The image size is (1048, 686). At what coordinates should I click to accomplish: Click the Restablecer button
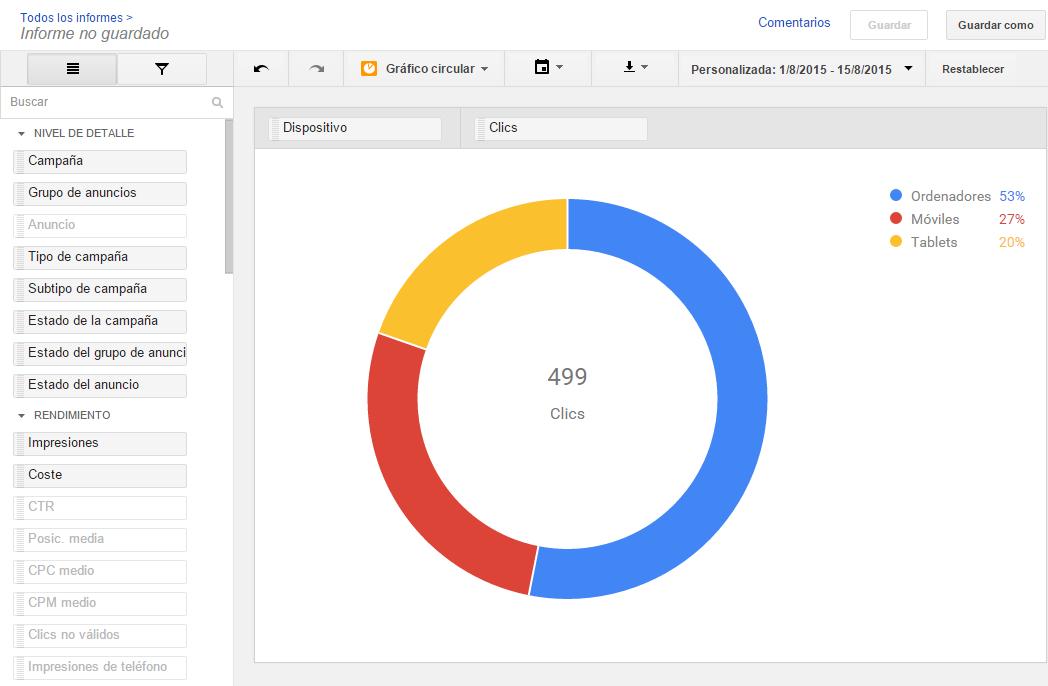pos(972,69)
